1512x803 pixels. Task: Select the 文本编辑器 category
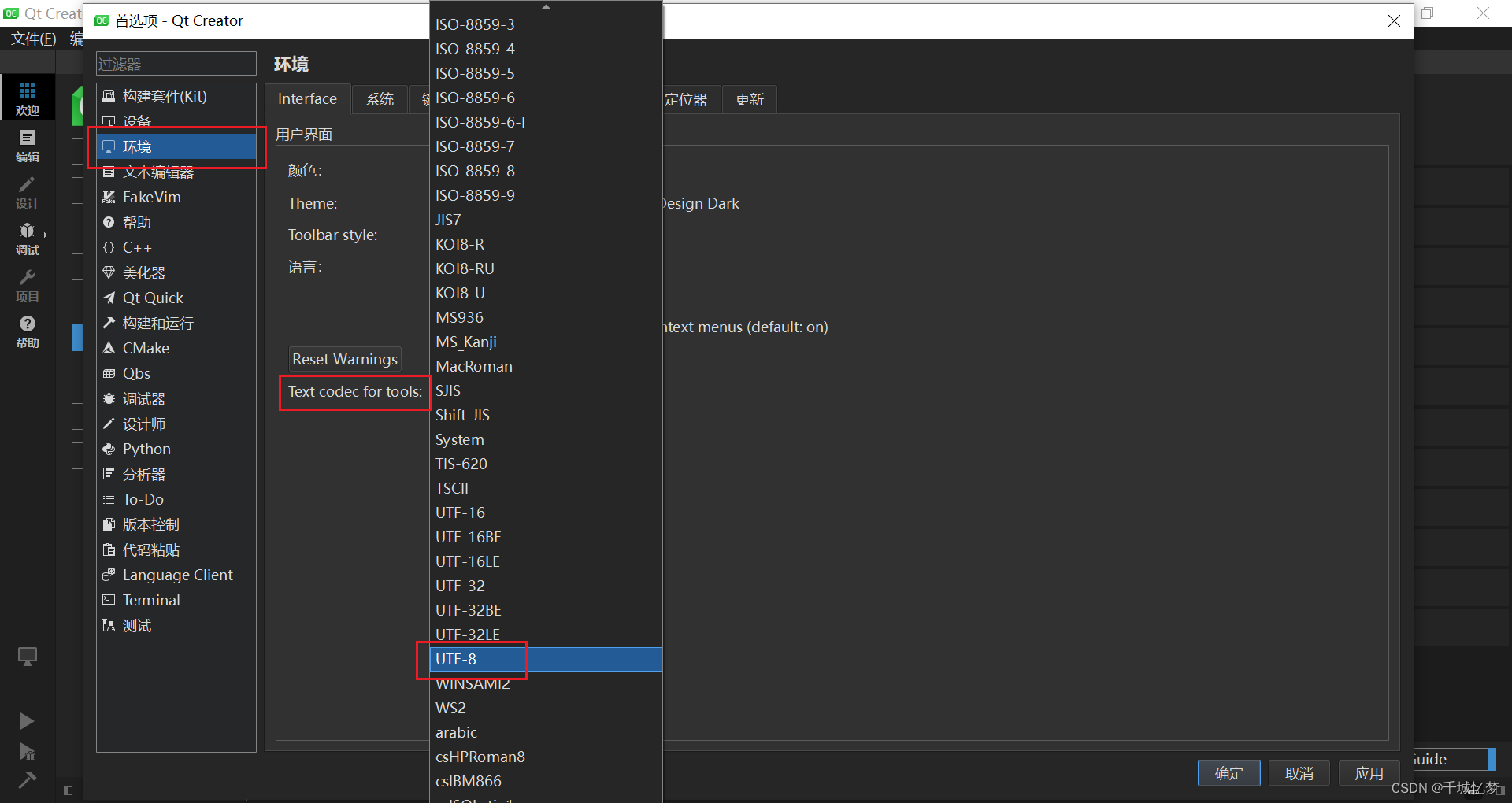(x=176, y=172)
